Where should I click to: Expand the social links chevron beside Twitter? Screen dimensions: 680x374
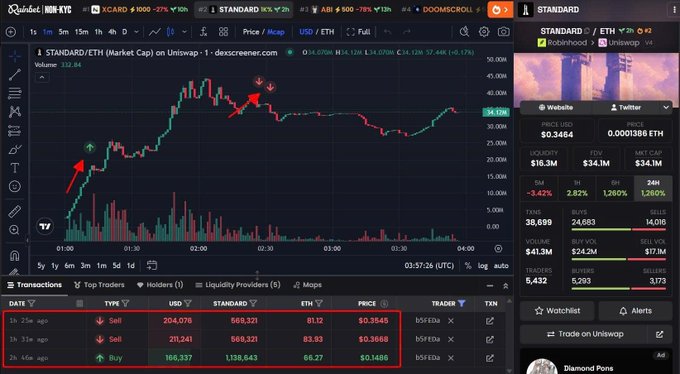[x=666, y=107]
